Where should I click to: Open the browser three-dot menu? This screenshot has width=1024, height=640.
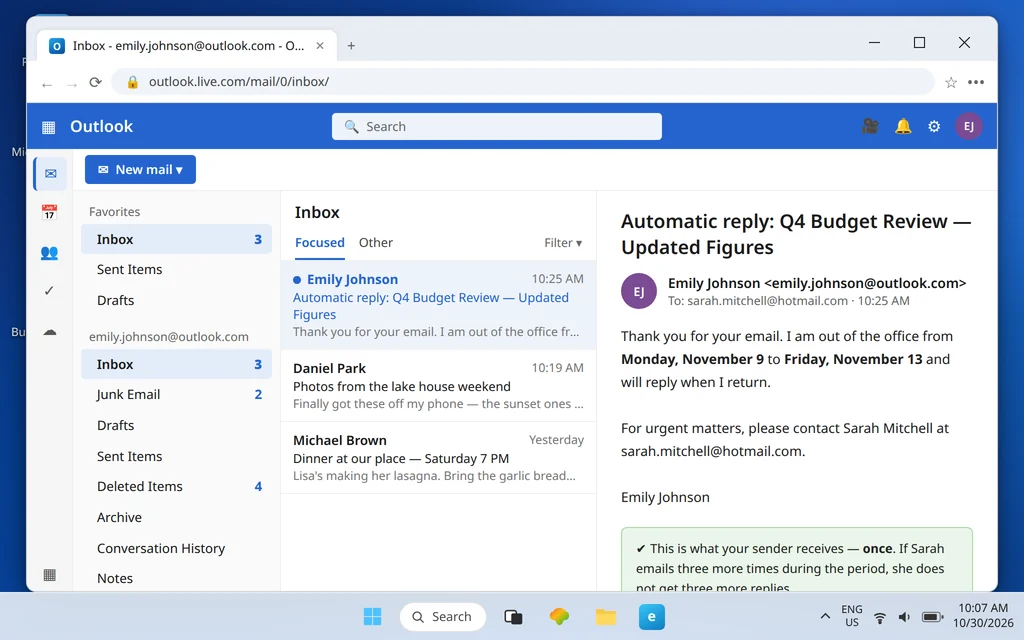pyautogui.click(x=976, y=82)
